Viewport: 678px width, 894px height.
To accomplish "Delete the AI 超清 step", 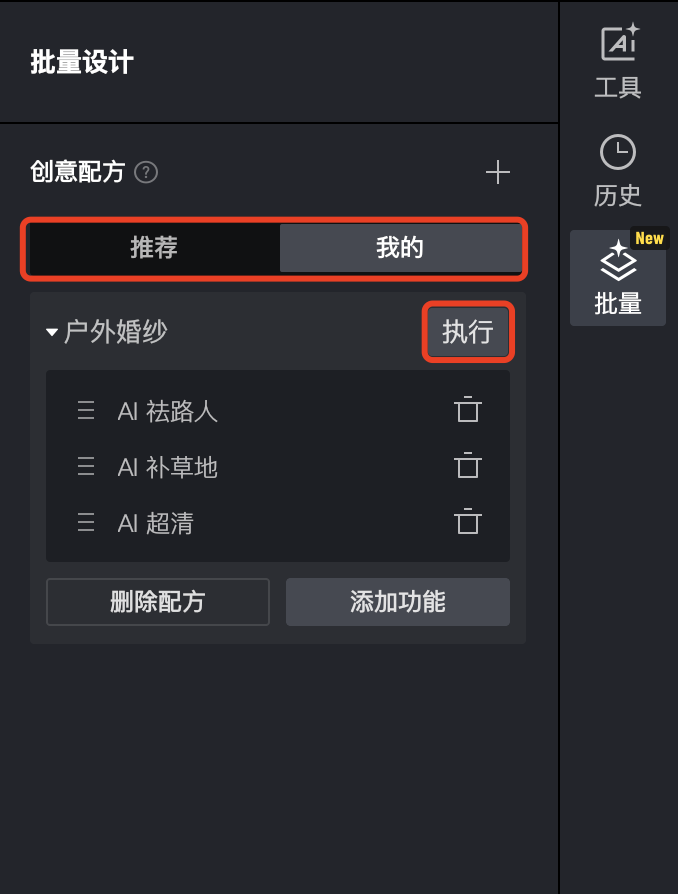I will tap(467, 523).
